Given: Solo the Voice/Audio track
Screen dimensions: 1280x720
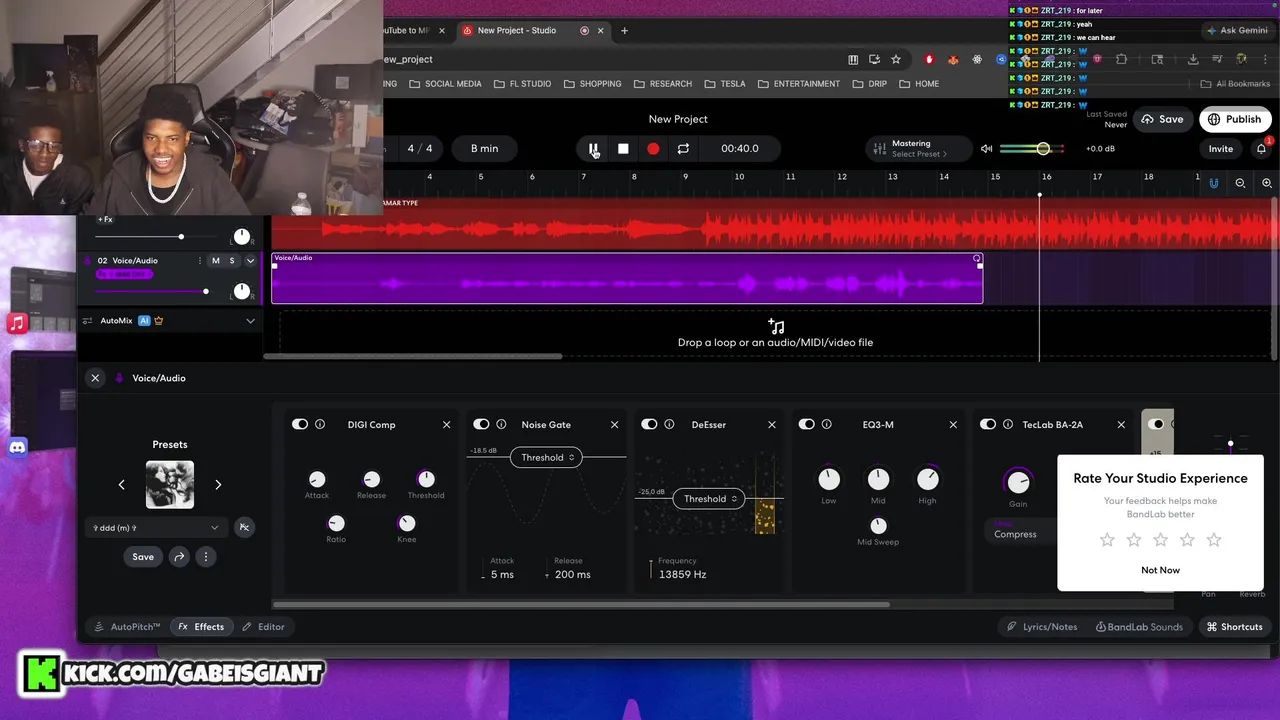Looking at the screenshot, I should click(x=232, y=261).
